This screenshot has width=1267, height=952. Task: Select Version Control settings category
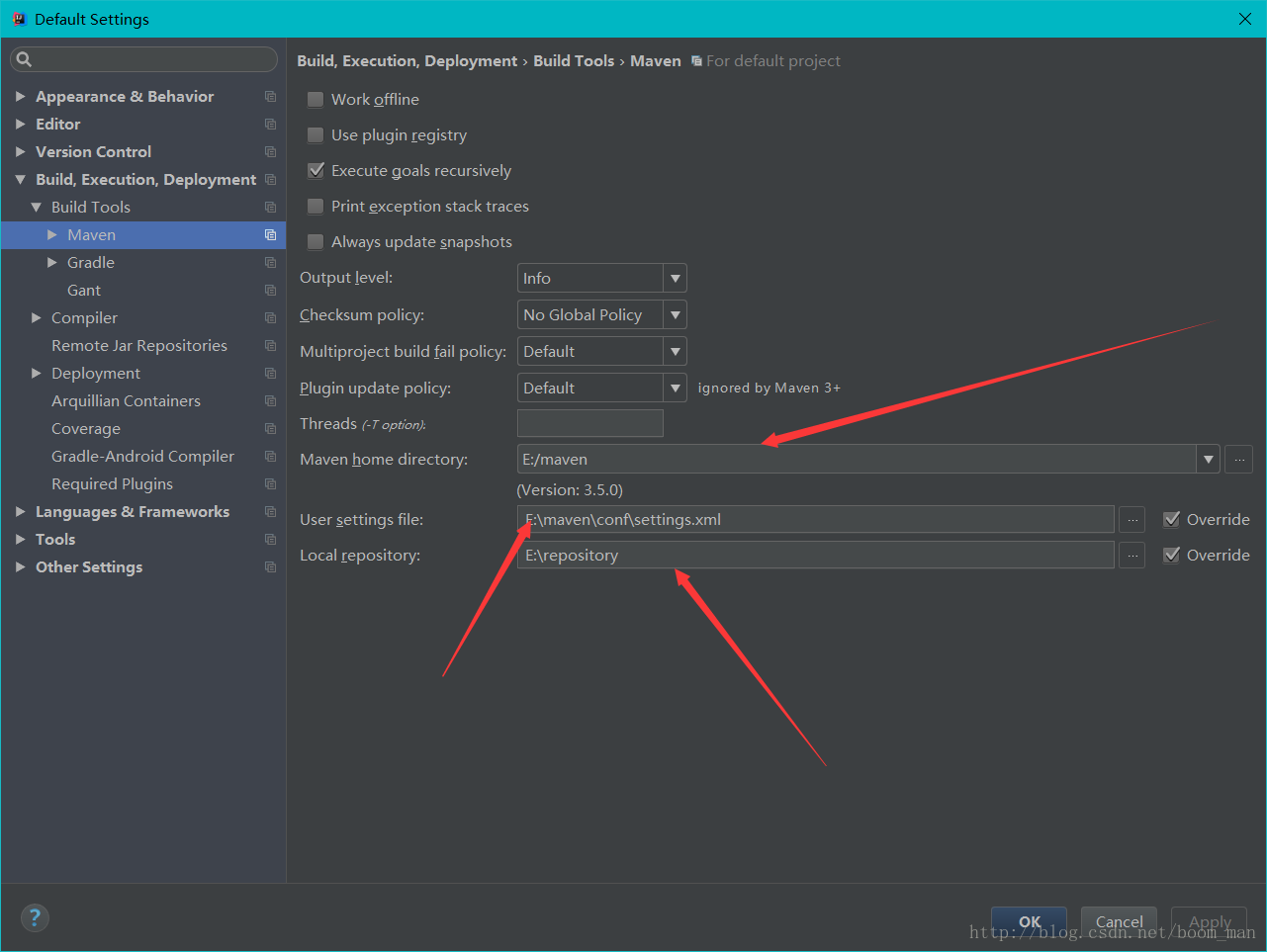point(93,152)
